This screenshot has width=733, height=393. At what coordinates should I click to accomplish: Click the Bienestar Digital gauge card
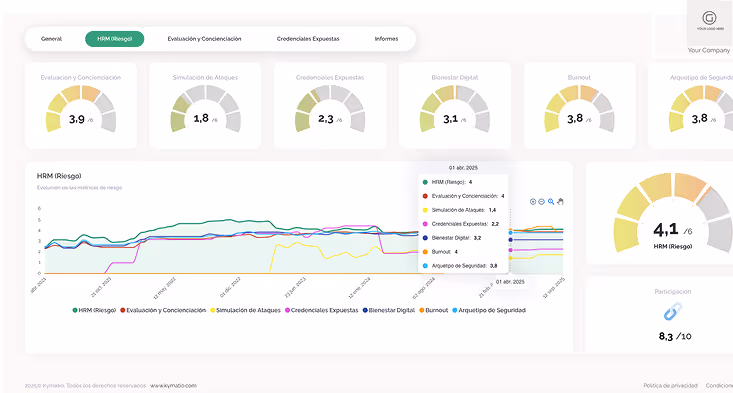[455, 106]
